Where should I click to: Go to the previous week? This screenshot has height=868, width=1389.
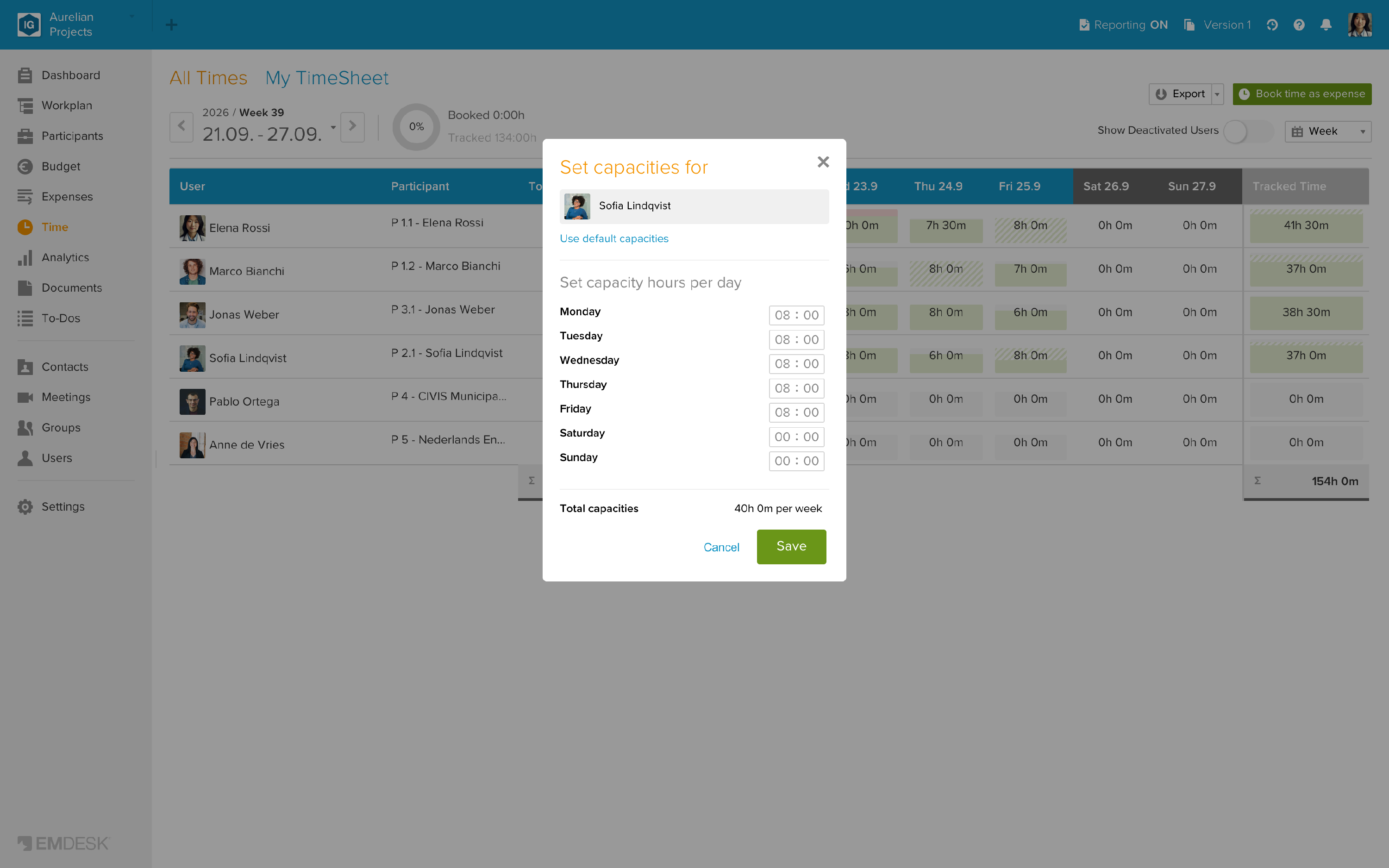181,126
